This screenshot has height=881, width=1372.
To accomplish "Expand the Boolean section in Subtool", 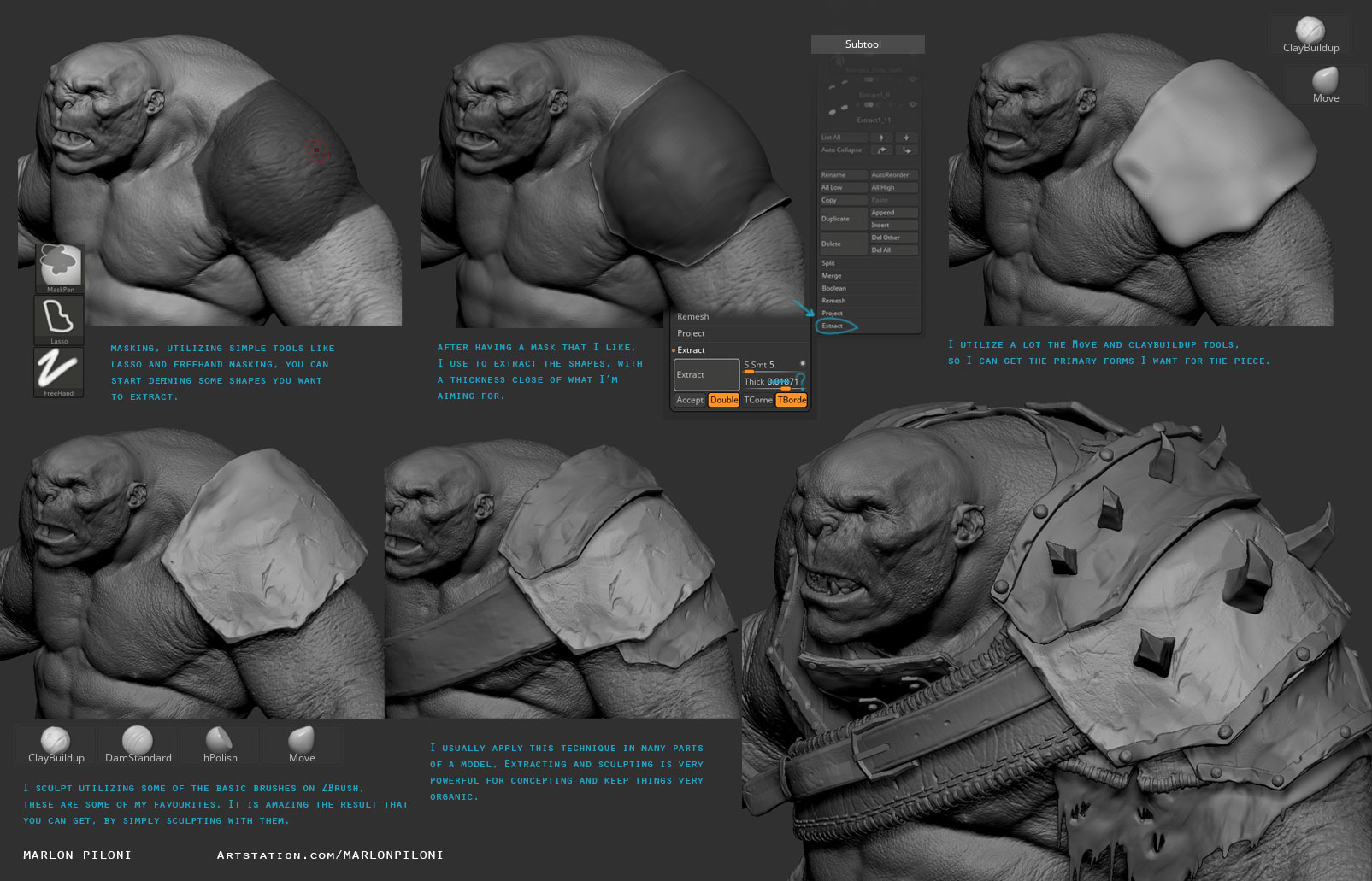I will point(869,288).
